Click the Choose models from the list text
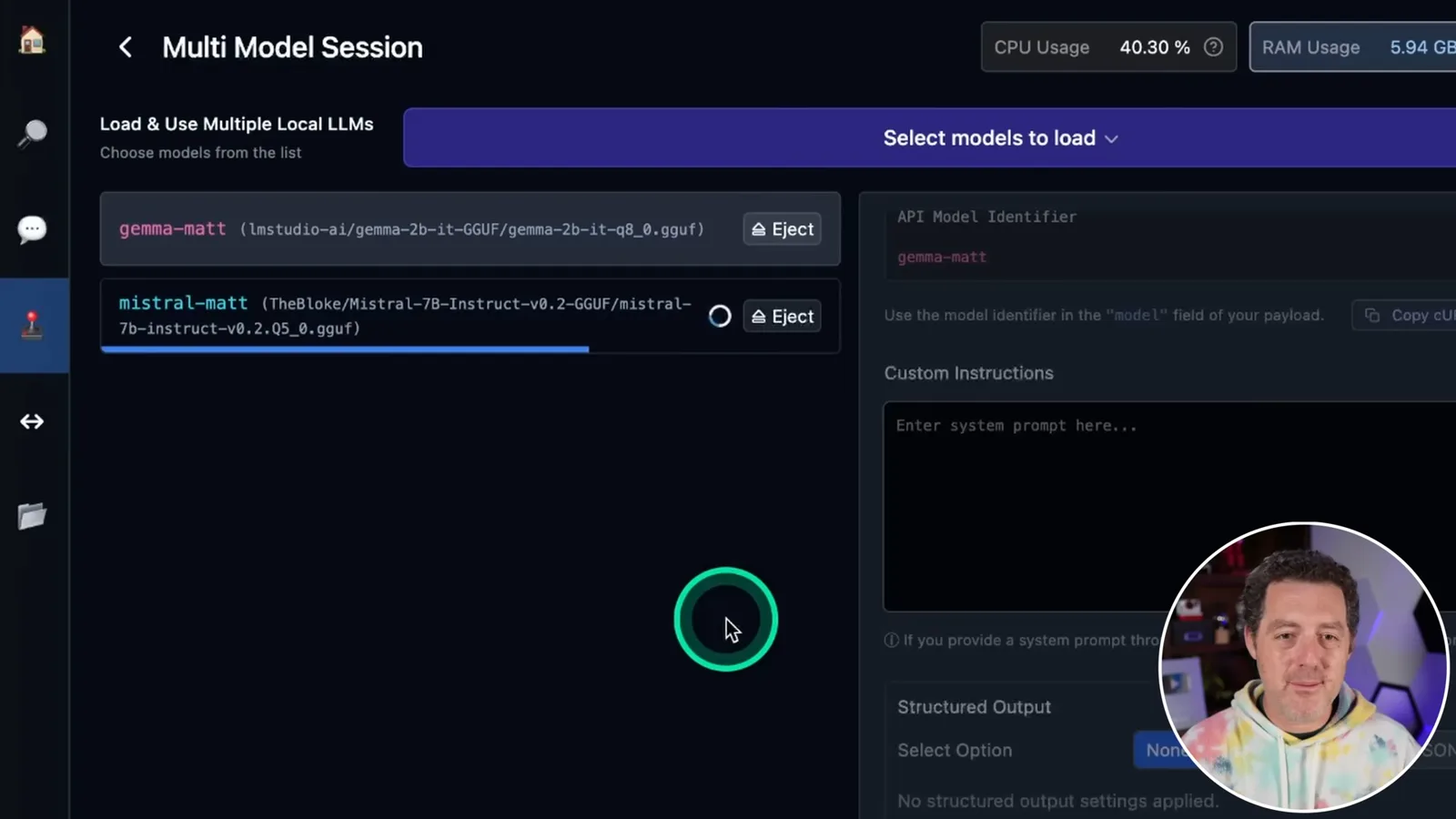Viewport: 1456px width, 819px height. point(200,153)
